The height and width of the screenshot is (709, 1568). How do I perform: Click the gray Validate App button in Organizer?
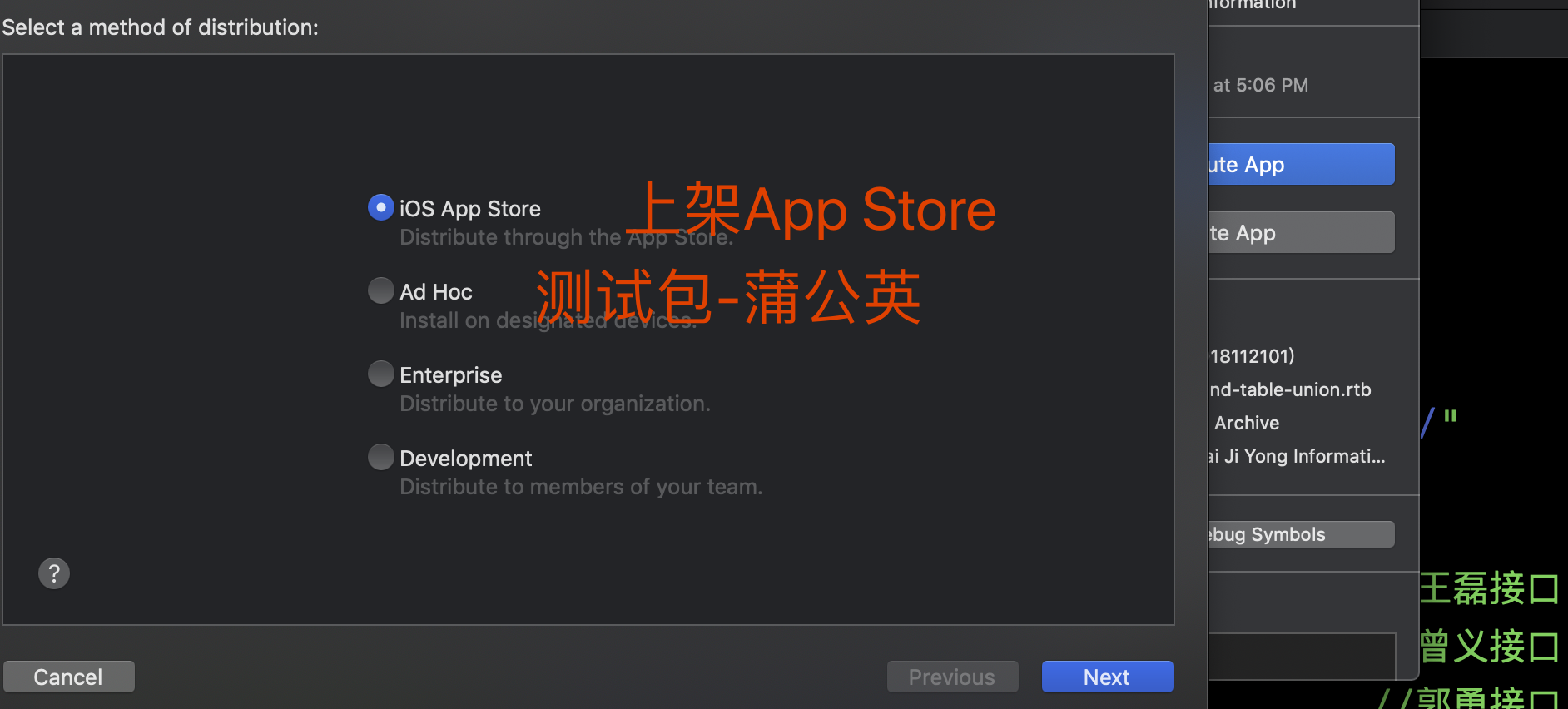1302,232
